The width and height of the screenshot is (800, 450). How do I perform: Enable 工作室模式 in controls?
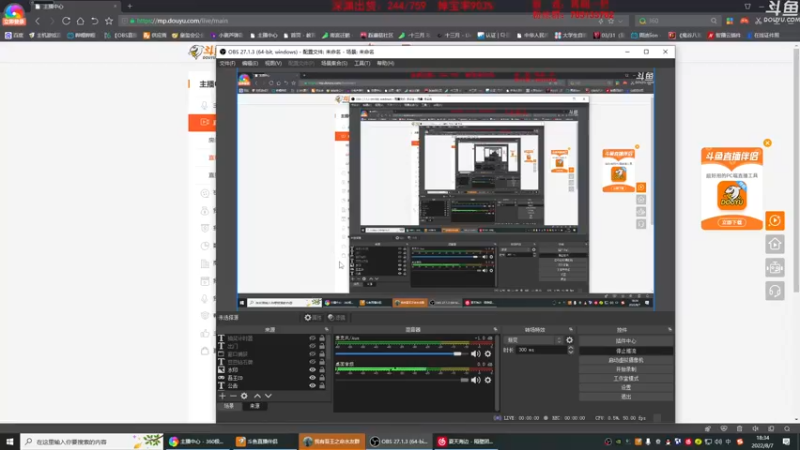(x=626, y=378)
